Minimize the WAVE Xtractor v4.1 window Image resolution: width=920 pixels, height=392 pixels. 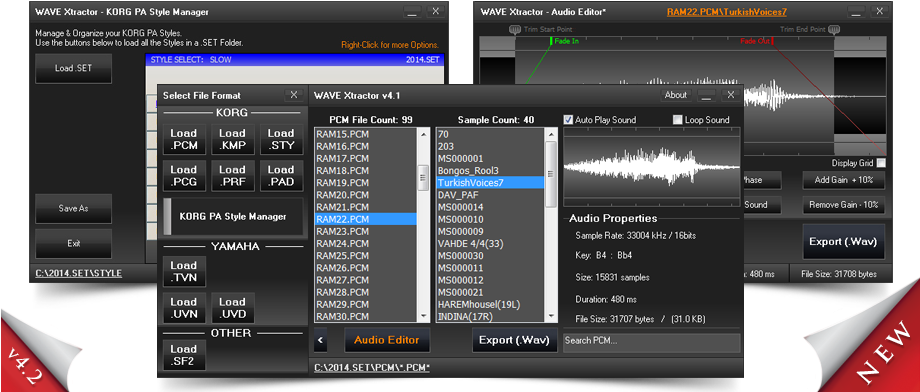707,95
